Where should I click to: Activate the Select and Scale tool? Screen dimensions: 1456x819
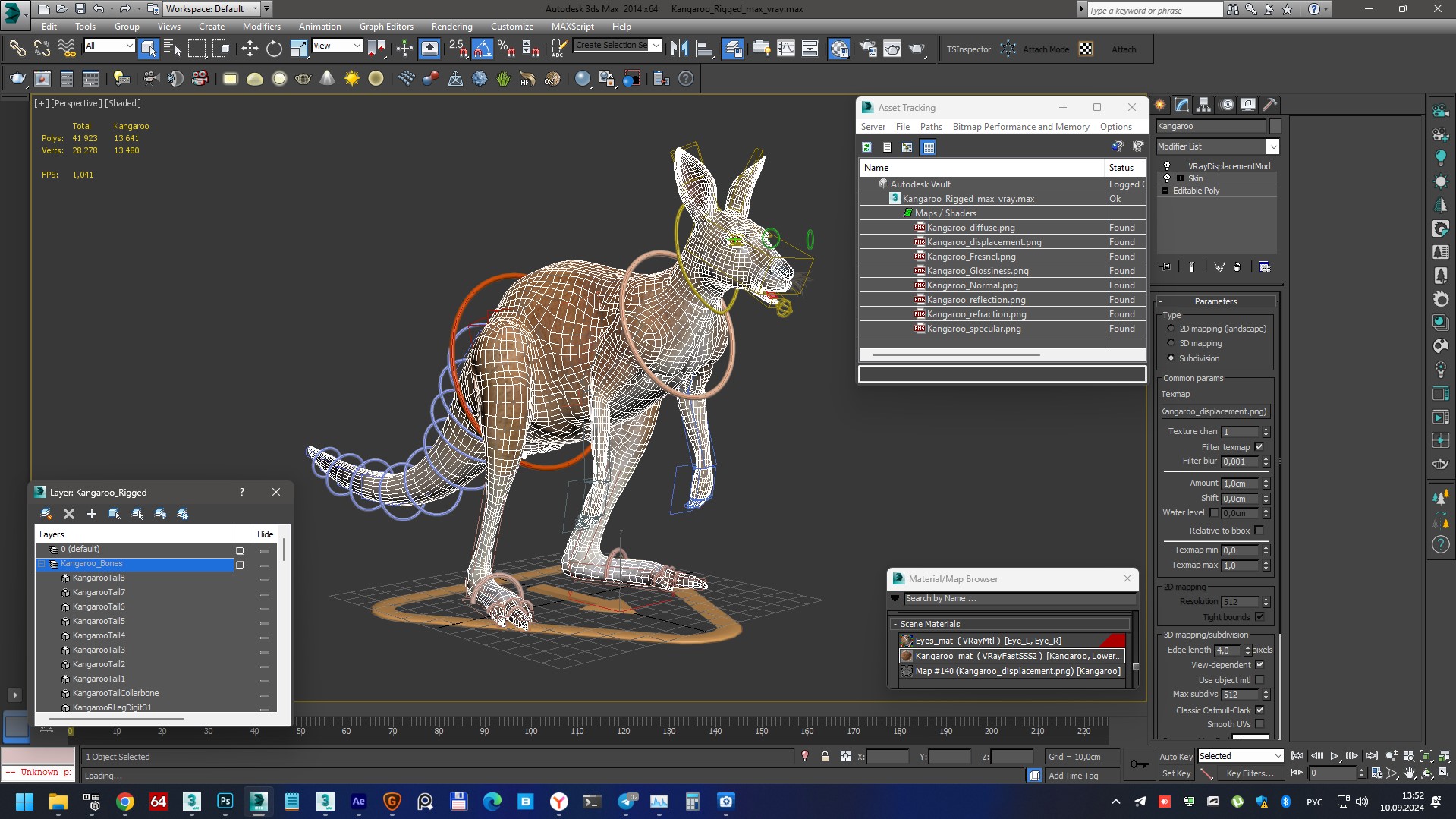[x=299, y=49]
